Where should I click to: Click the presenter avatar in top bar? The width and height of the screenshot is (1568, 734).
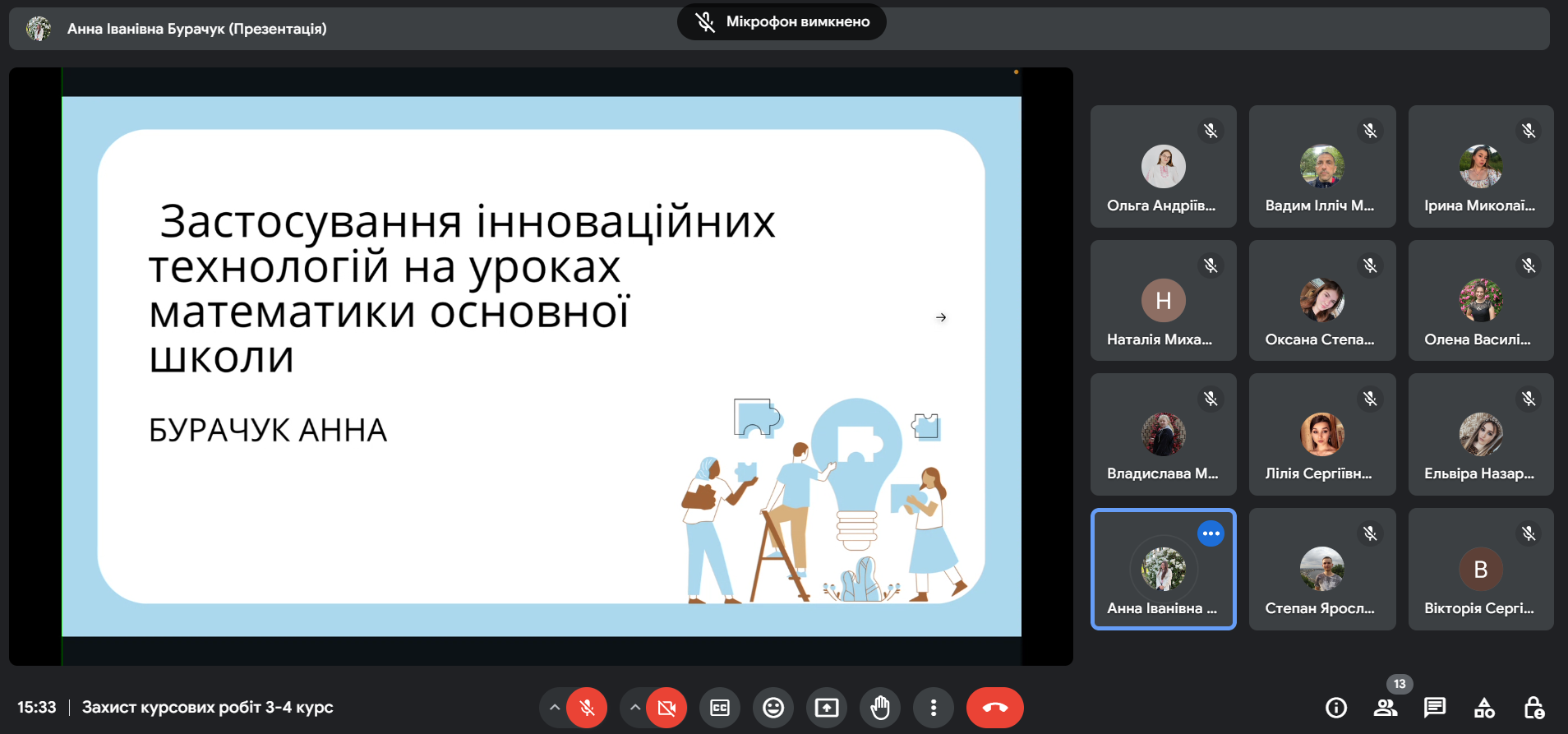pos(39,29)
